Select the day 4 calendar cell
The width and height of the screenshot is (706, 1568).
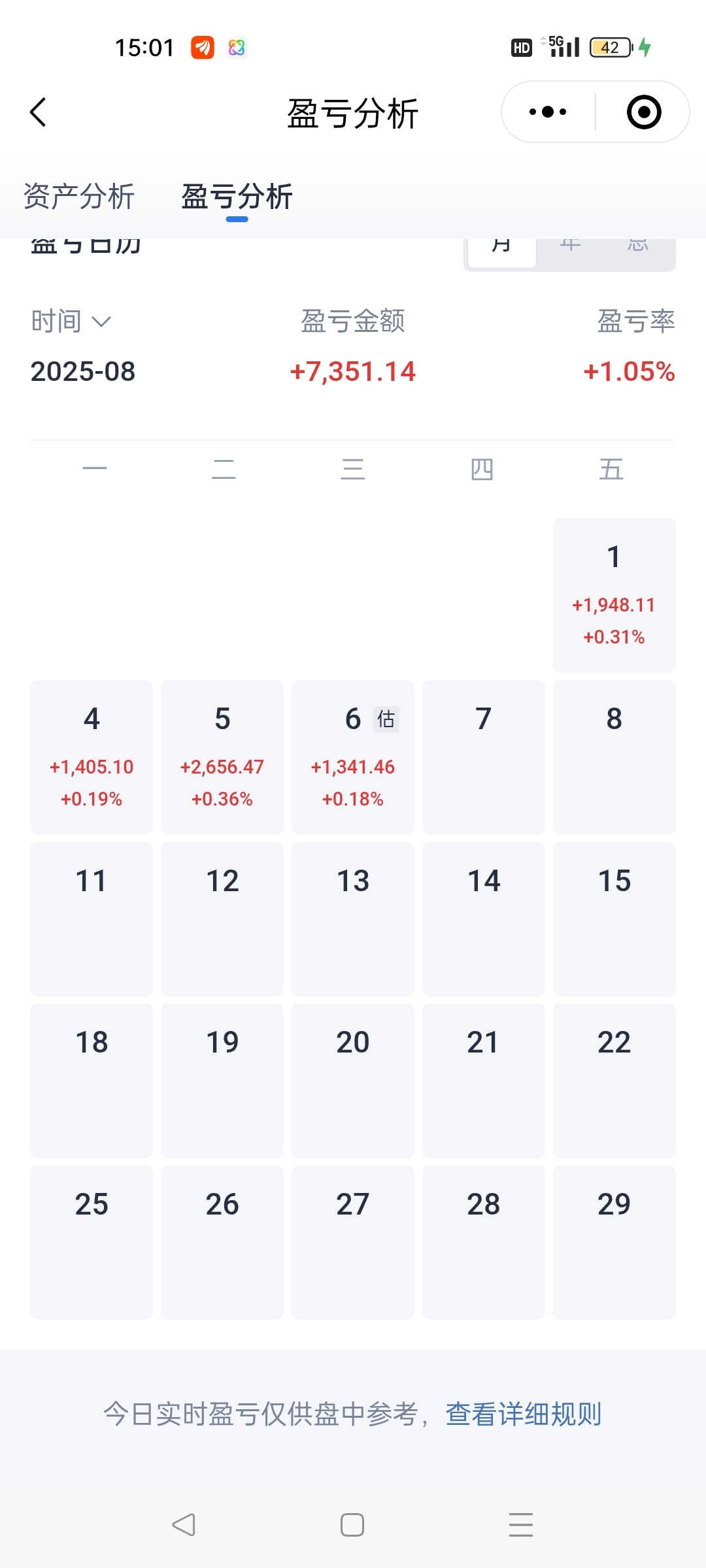pyautogui.click(x=92, y=757)
